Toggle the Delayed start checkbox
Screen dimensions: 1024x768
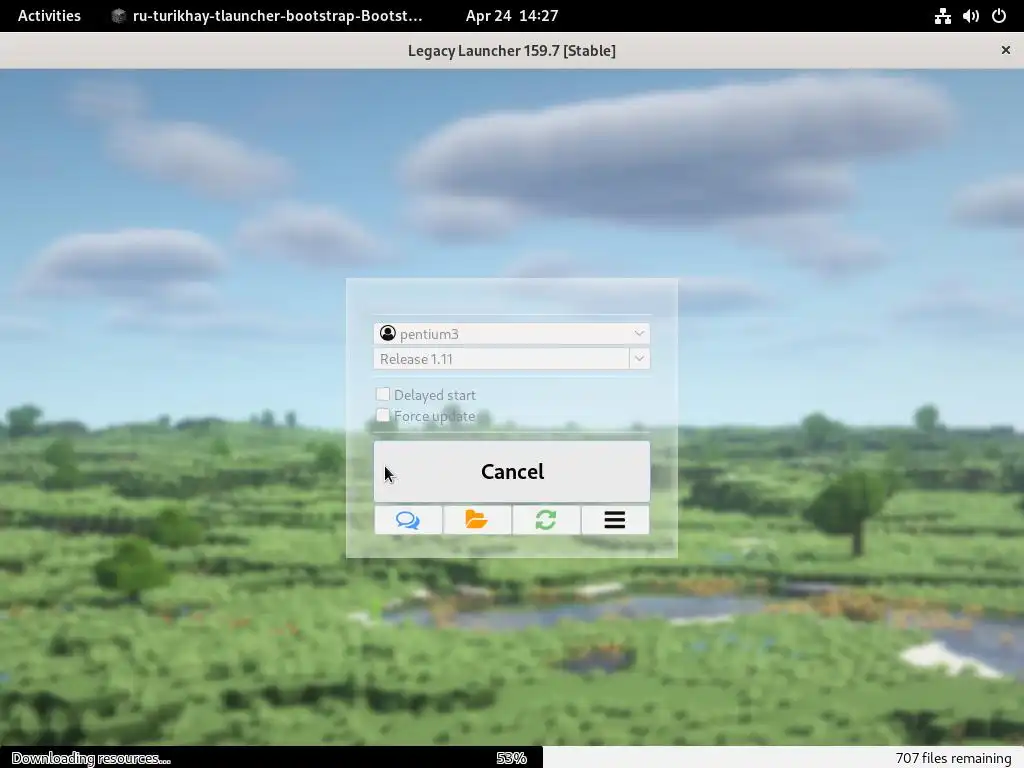383,394
